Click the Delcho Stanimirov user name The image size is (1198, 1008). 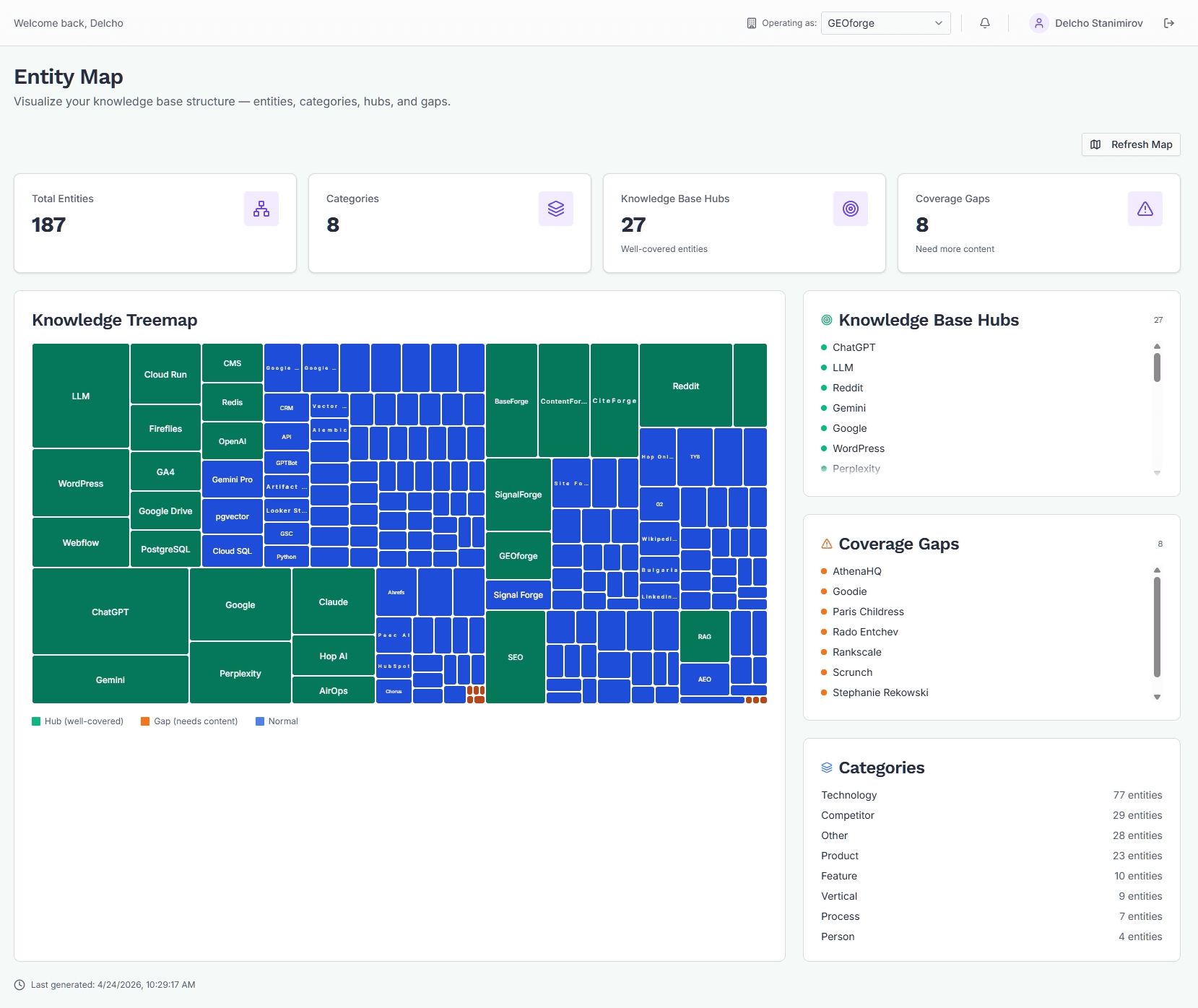(1099, 23)
